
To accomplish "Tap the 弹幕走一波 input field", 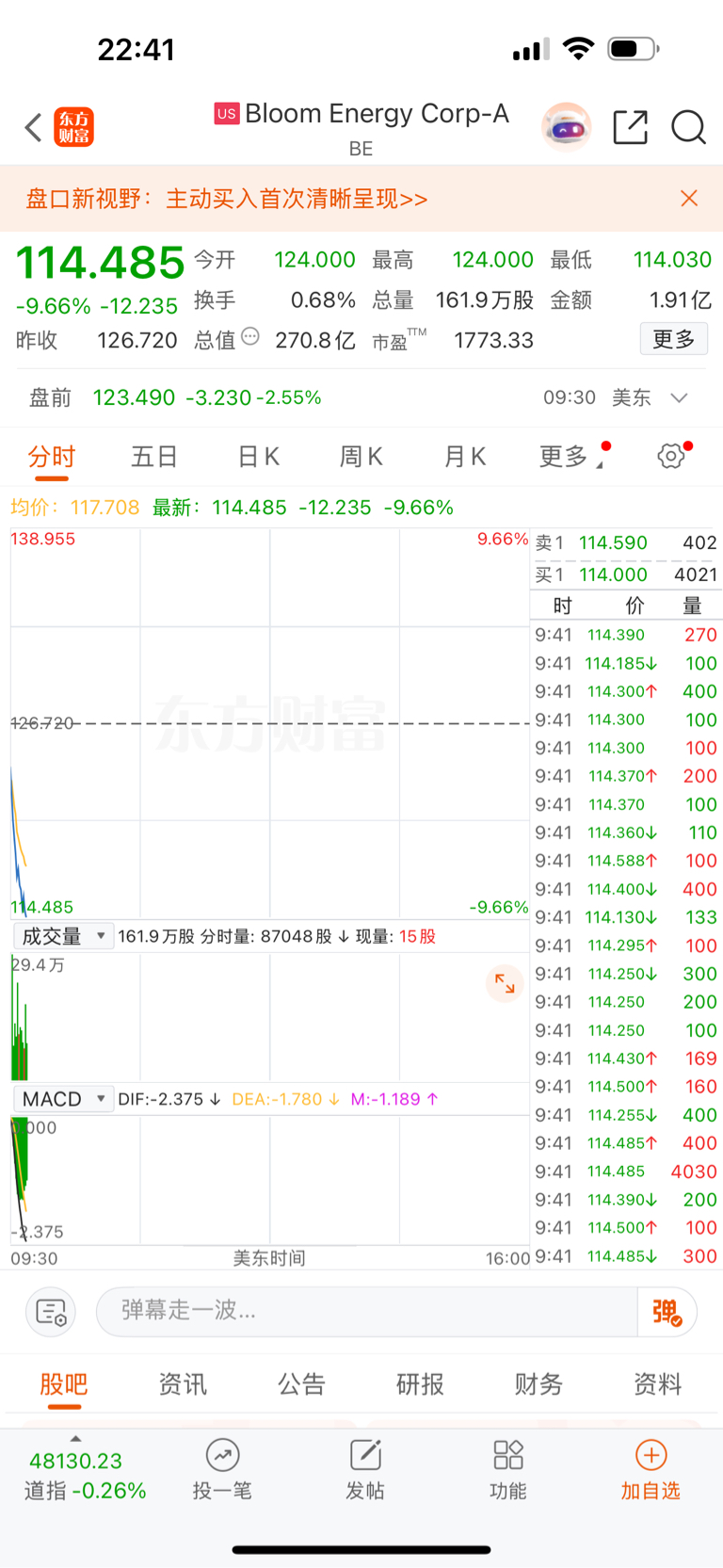I will click(366, 1311).
